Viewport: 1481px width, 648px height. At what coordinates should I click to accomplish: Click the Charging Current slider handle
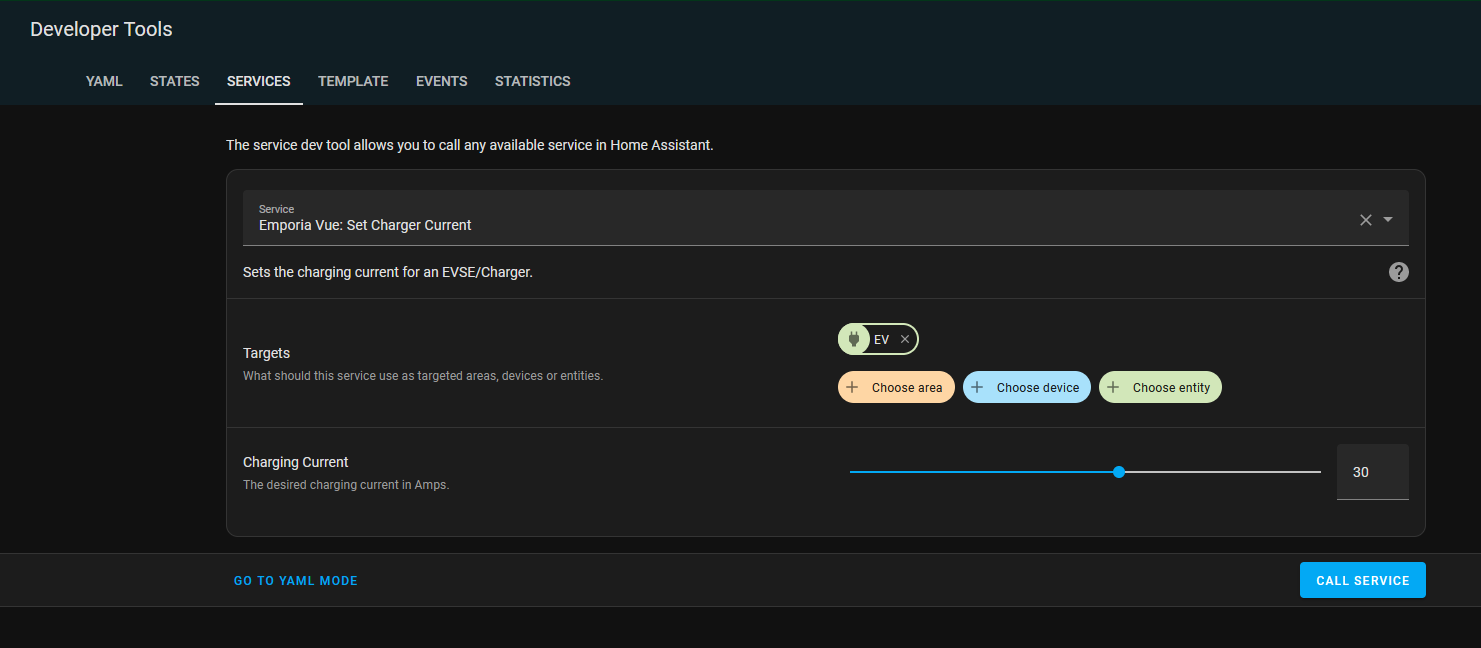pos(1118,471)
